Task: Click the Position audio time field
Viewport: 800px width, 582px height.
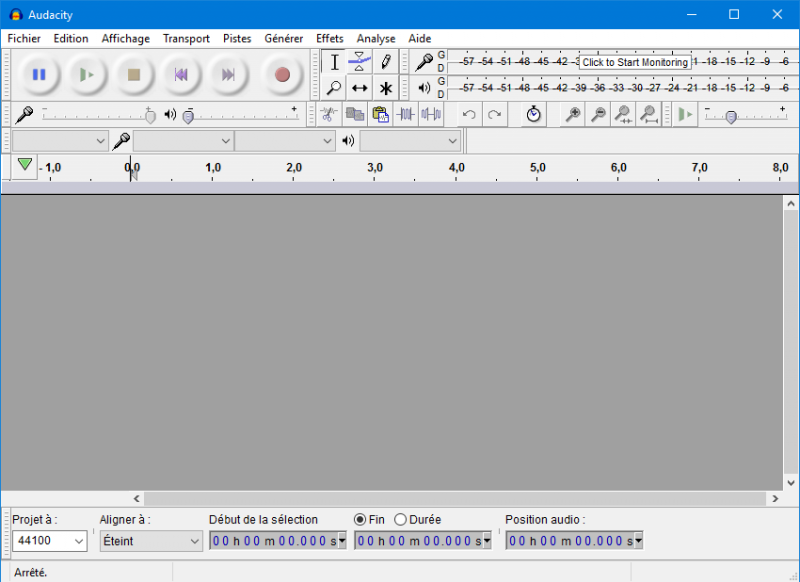Action: pos(574,541)
